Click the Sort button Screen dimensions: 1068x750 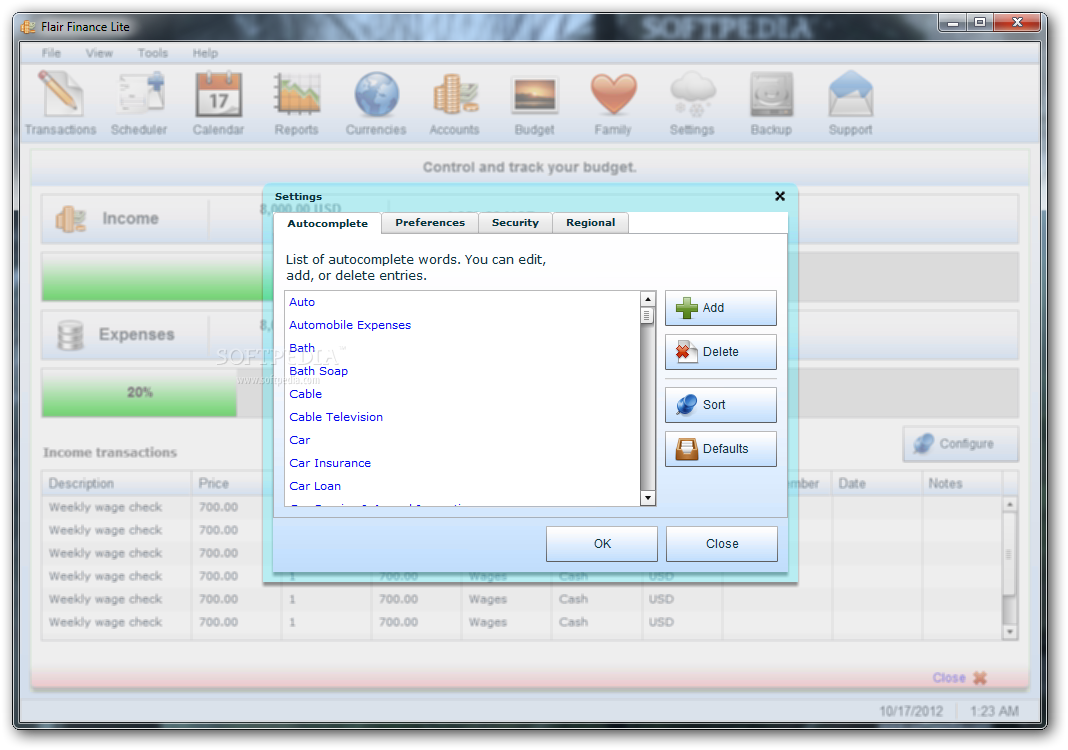pyautogui.click(x=721, y=405)
